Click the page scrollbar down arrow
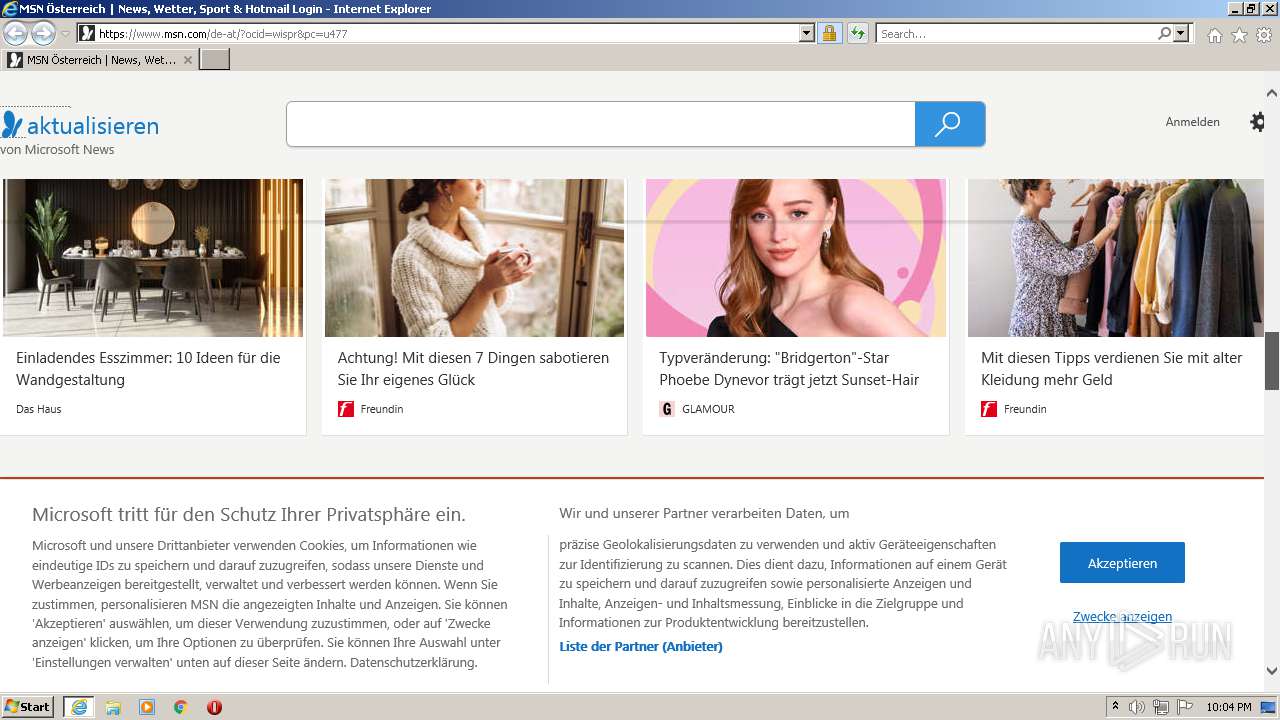The height and width of the screenshot is (720, 1280). [1272, 671]
